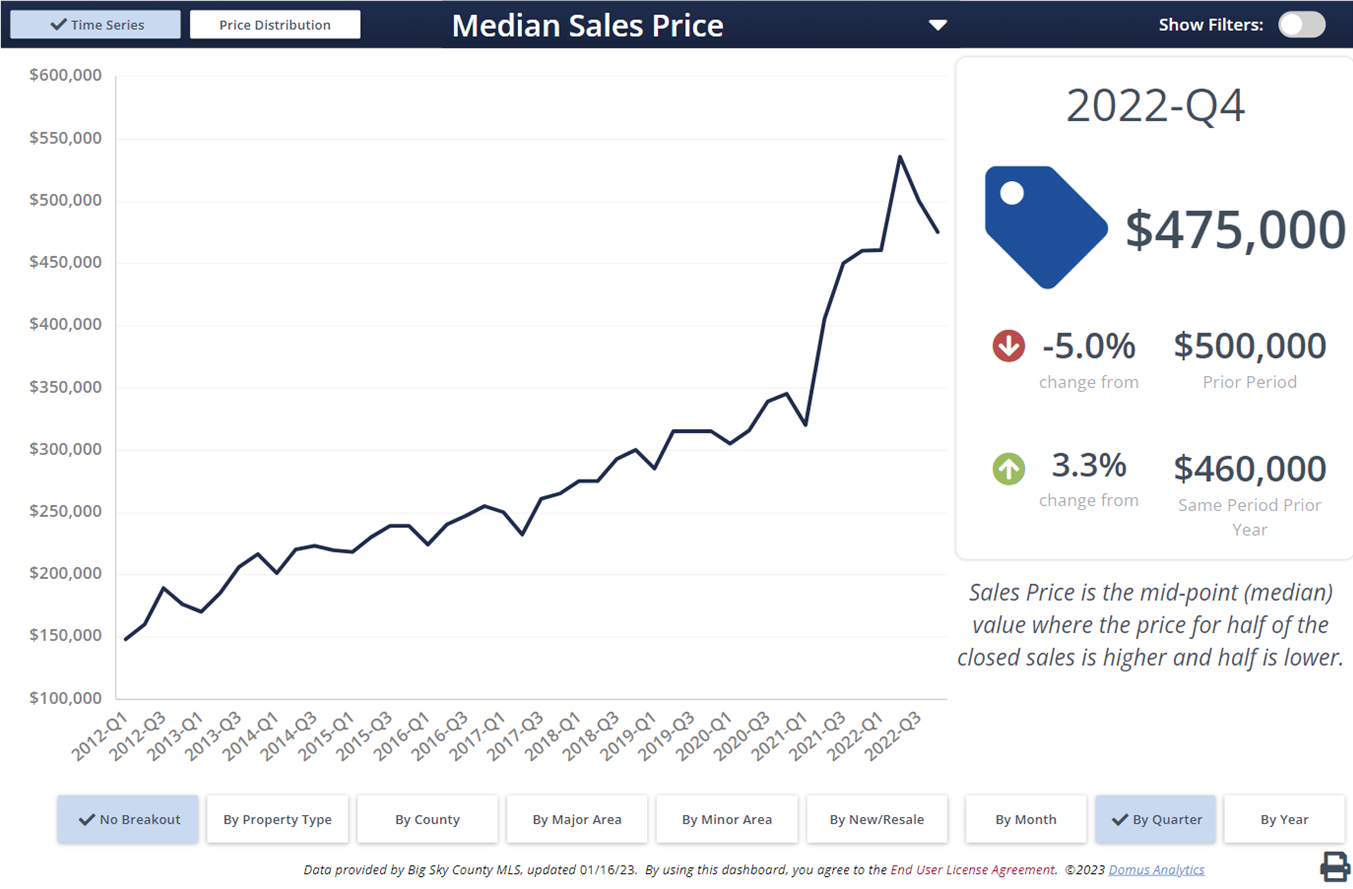Click the By New/Resale button
This screenshot has height=889, width=1353.
point(877,818)
